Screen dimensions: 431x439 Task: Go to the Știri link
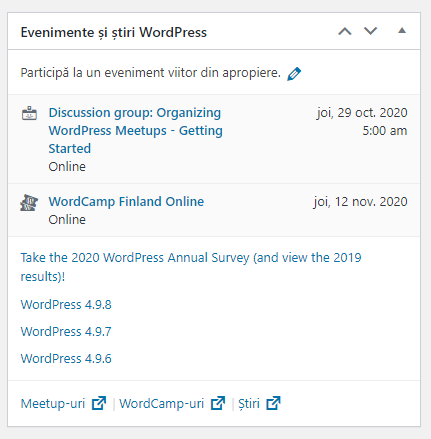pos(249,404)
